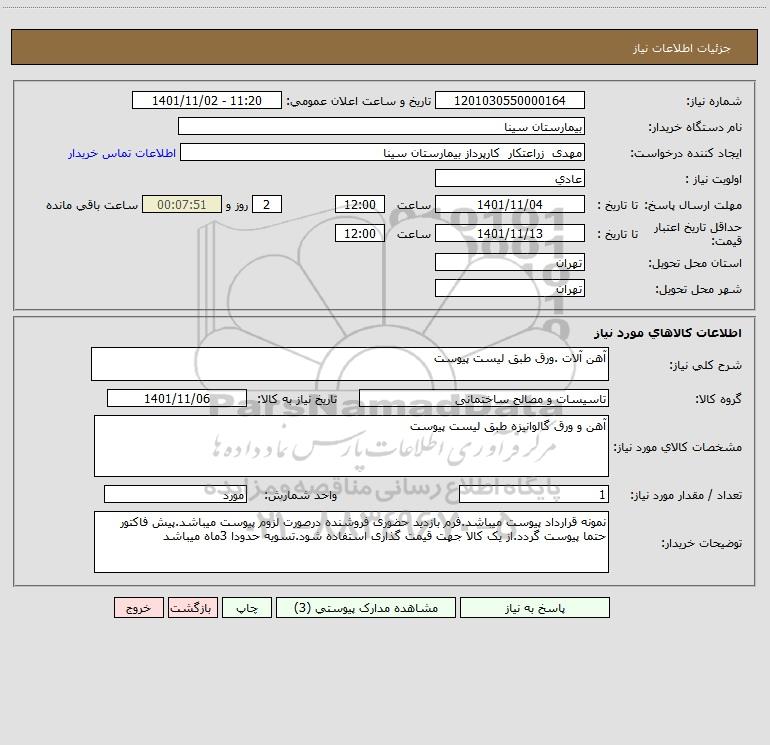
Task: Click the تعداد / مقدار مورد نیاز label
Action: (x=686, y=495)
